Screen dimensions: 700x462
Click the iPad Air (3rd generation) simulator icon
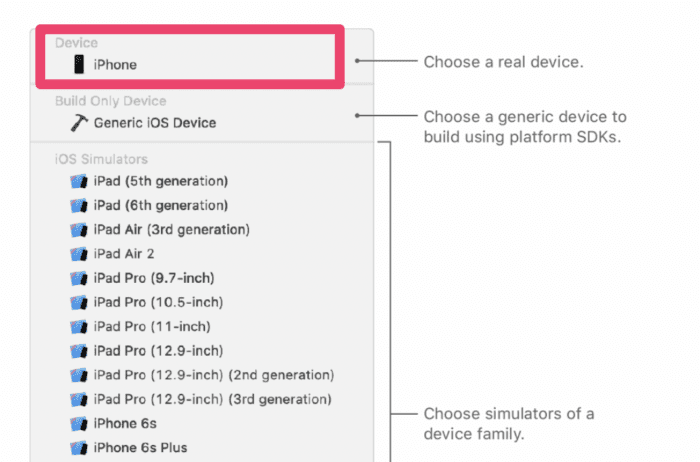(x=79, y=230)
